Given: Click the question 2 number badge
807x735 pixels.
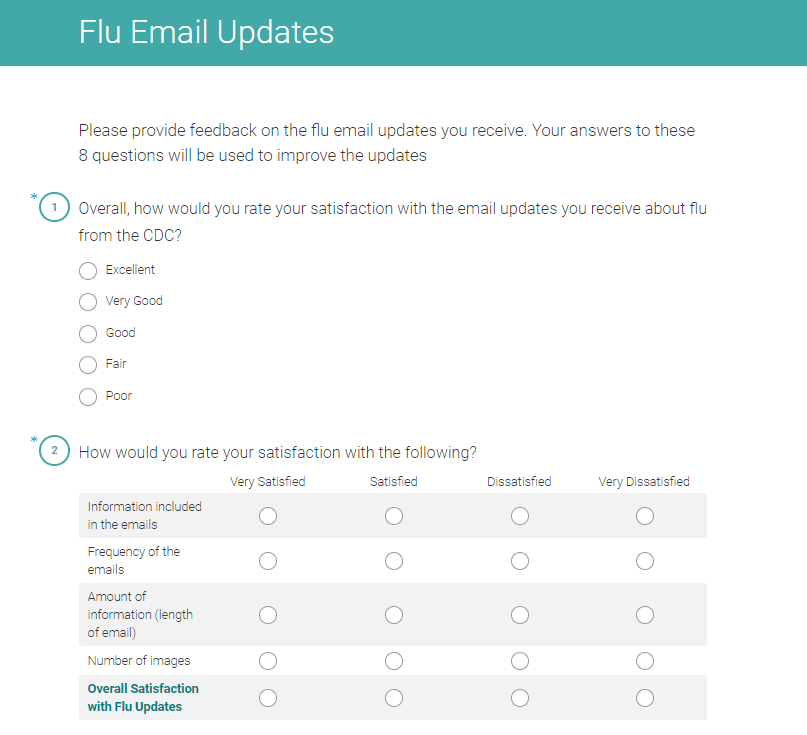Looking at the screenshot, I should tap(54, 452).
